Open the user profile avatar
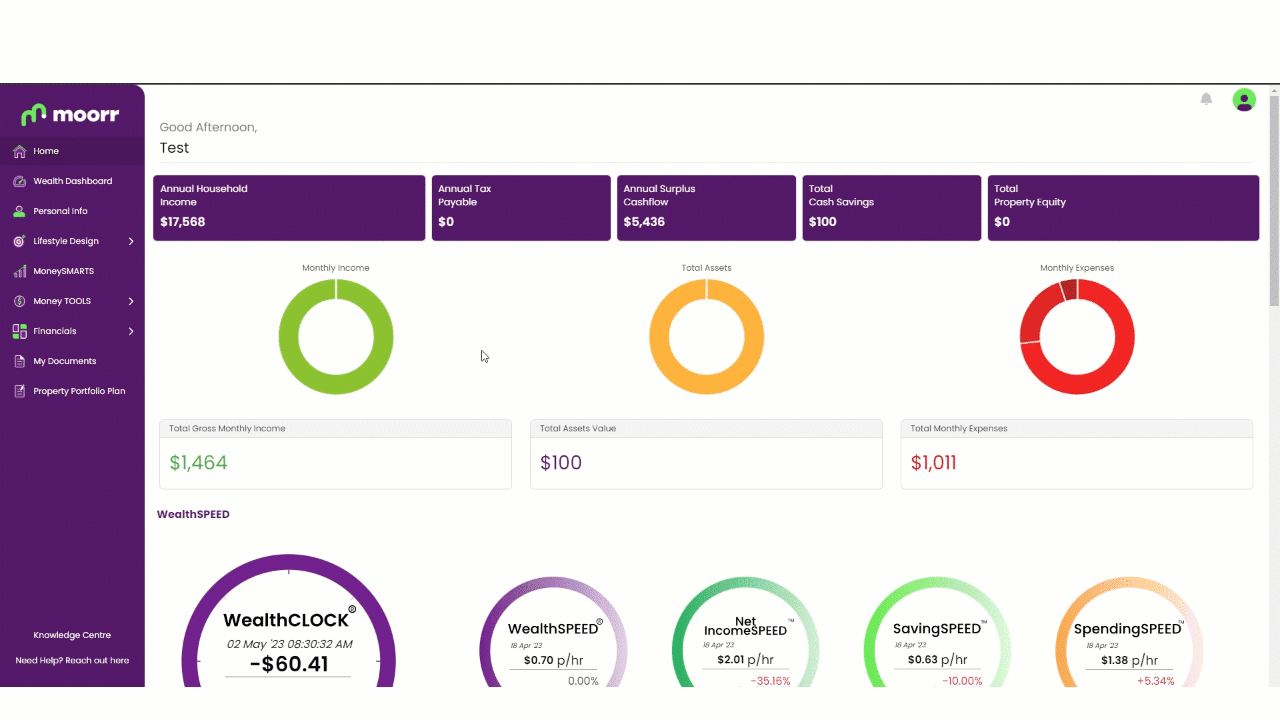This screenshot has width=1280, height=720. click(x=1244, y=99)
